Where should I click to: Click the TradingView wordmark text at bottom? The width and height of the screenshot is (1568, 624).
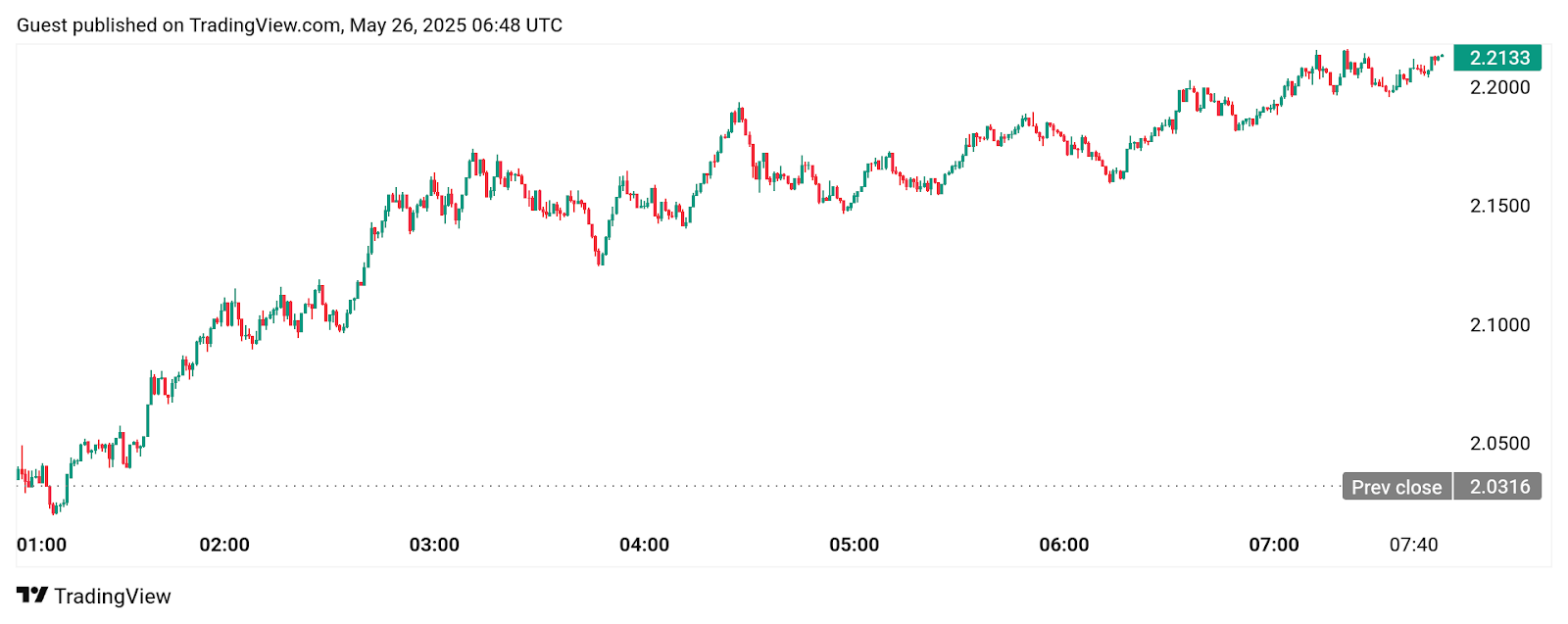click(x=112, y=596)
